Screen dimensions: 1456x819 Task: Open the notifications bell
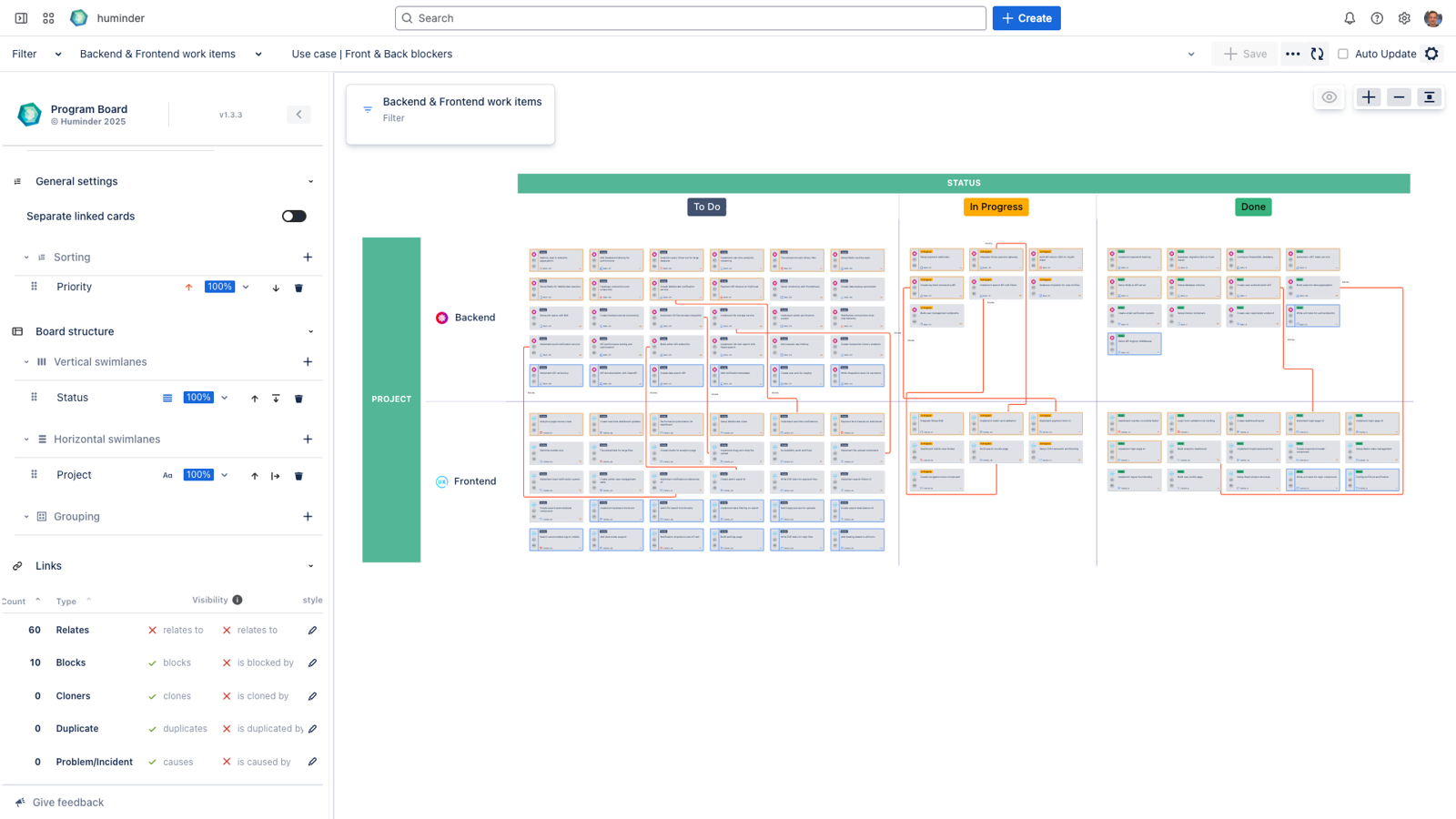pos(1350,17)
